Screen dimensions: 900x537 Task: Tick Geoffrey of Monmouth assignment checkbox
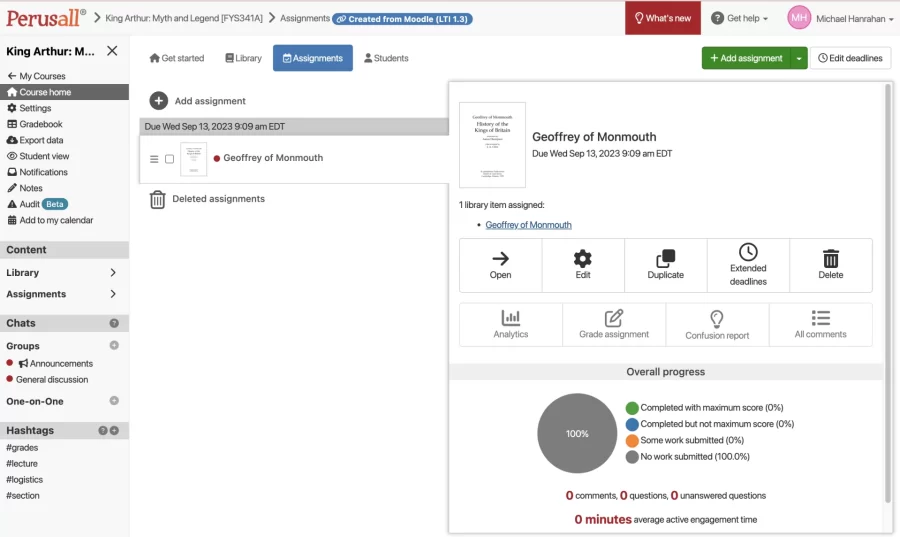pos(169,159)
